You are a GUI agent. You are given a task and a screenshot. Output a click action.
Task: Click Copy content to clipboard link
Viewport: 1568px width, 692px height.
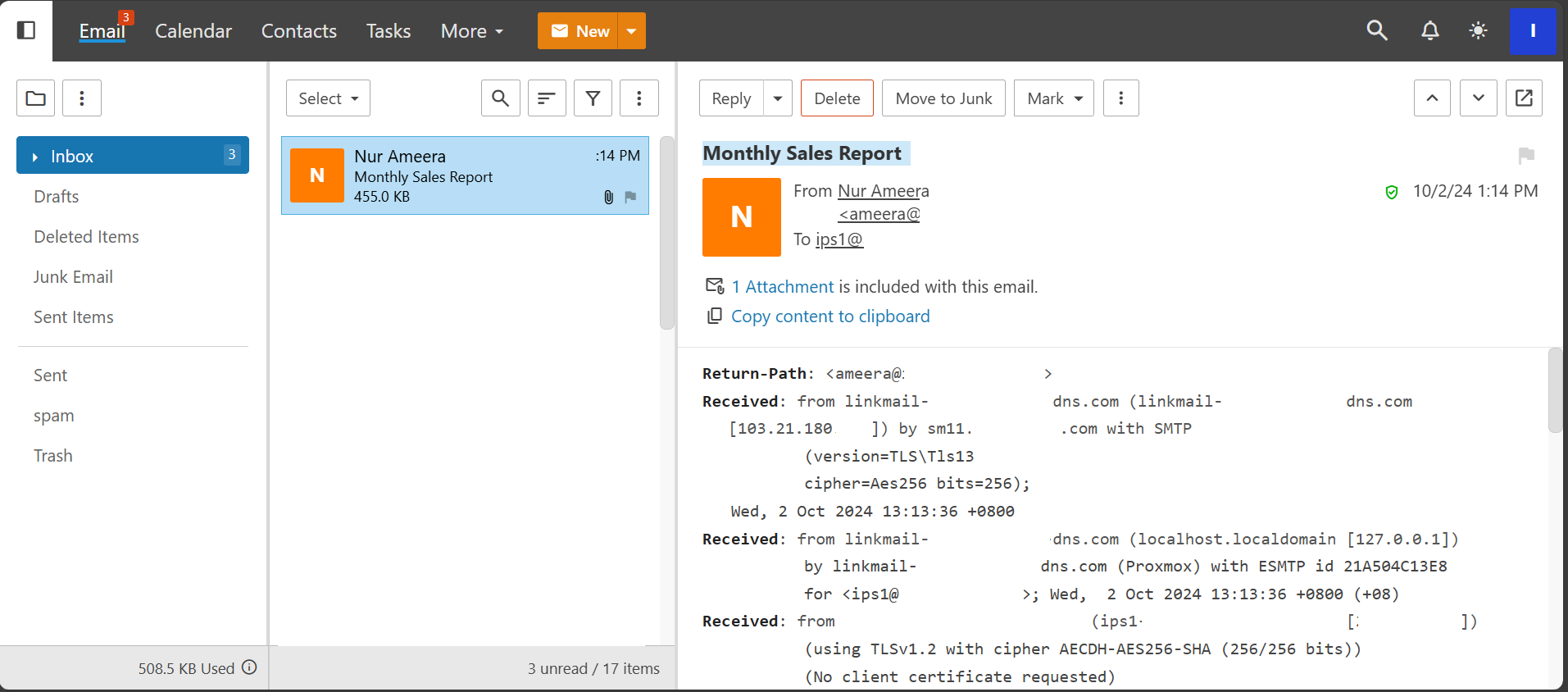click(830, 316)
